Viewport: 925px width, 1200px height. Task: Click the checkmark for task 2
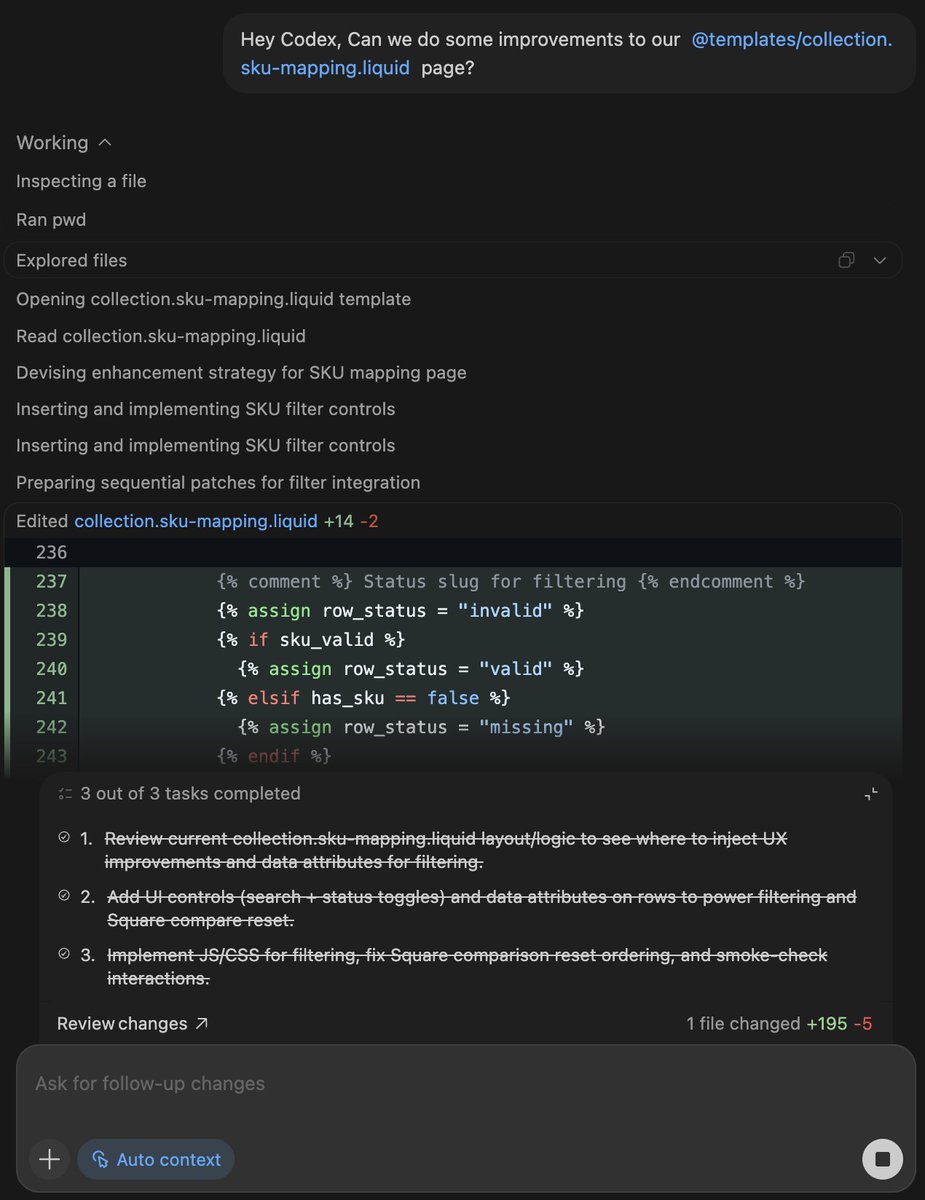[64, 895]
